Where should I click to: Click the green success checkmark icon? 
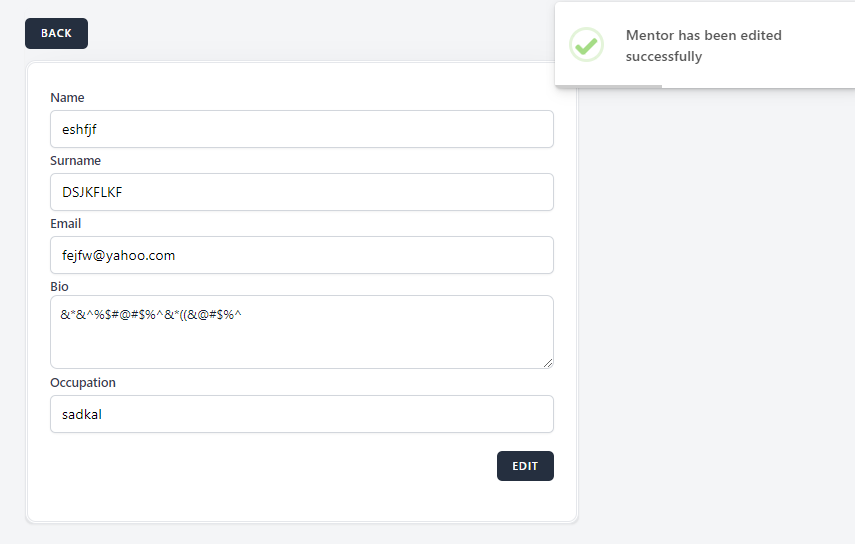point(586,45)
